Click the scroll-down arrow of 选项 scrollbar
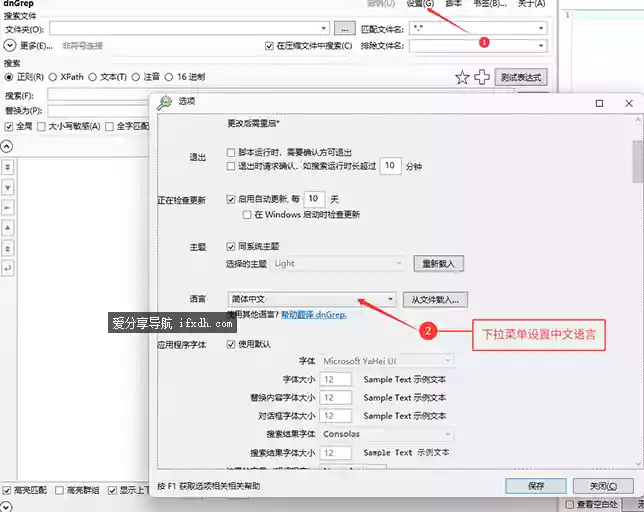The width and height of the screenshot is (644, 512). pos(638,464)
